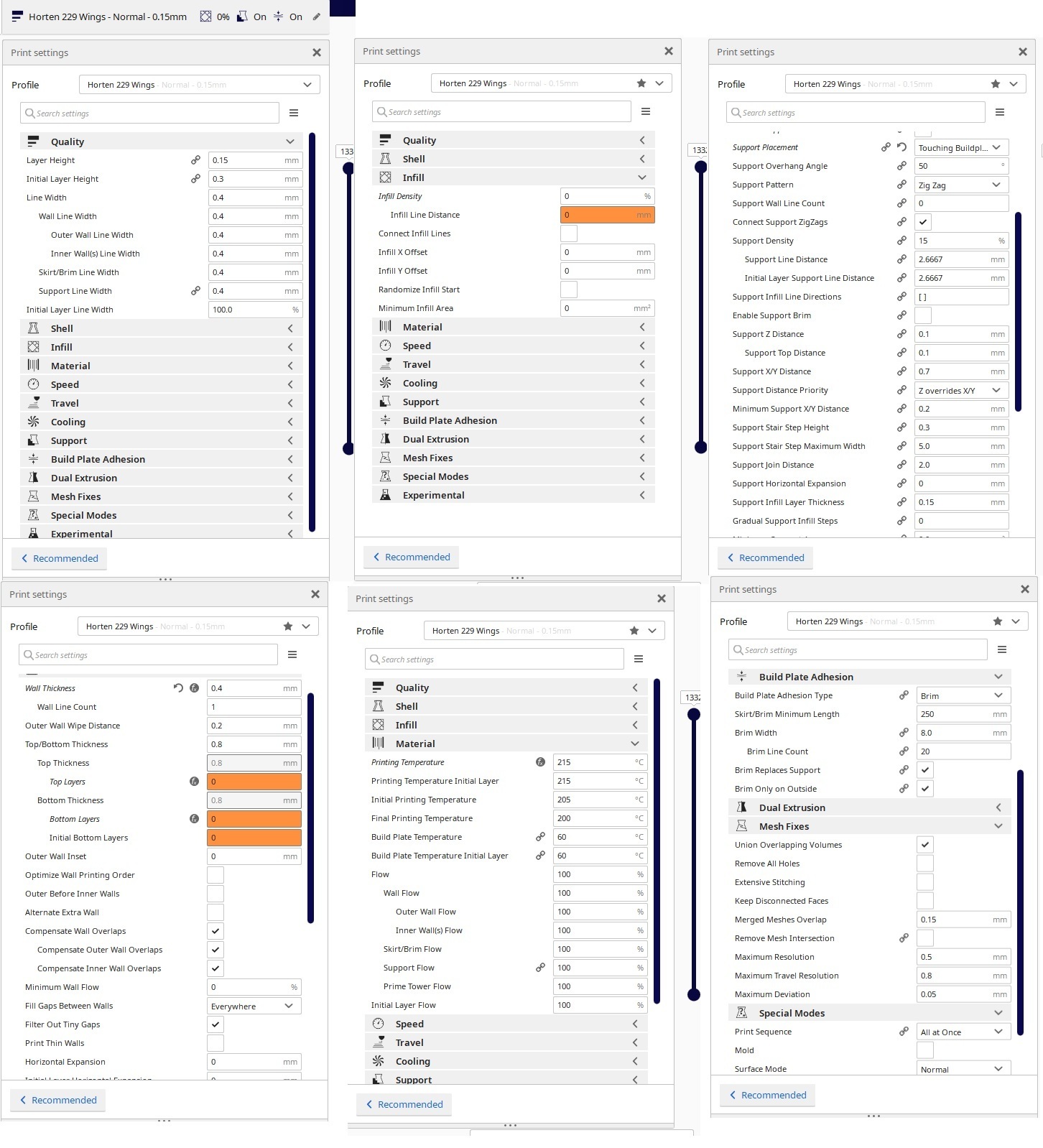Open the Horten 229 Wings summary header bar
This screenshot has width=1043, height=1148.
[166, 17]
